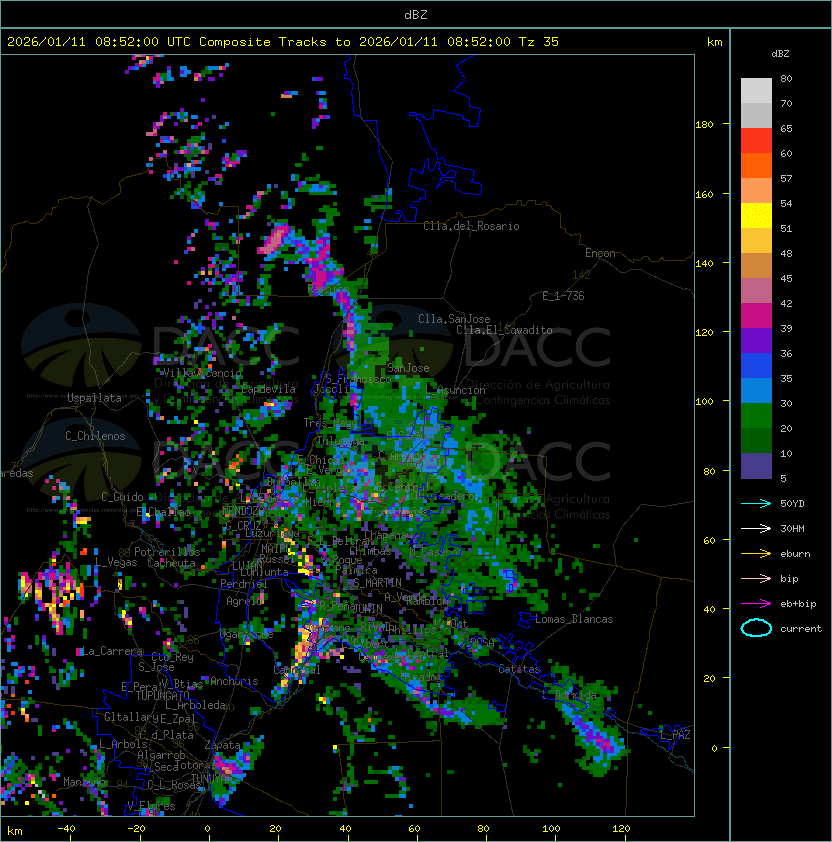The width and height of the screenshot is (832, 842).
Task: Click the '35' value on color scale
Action: [786, 379]
